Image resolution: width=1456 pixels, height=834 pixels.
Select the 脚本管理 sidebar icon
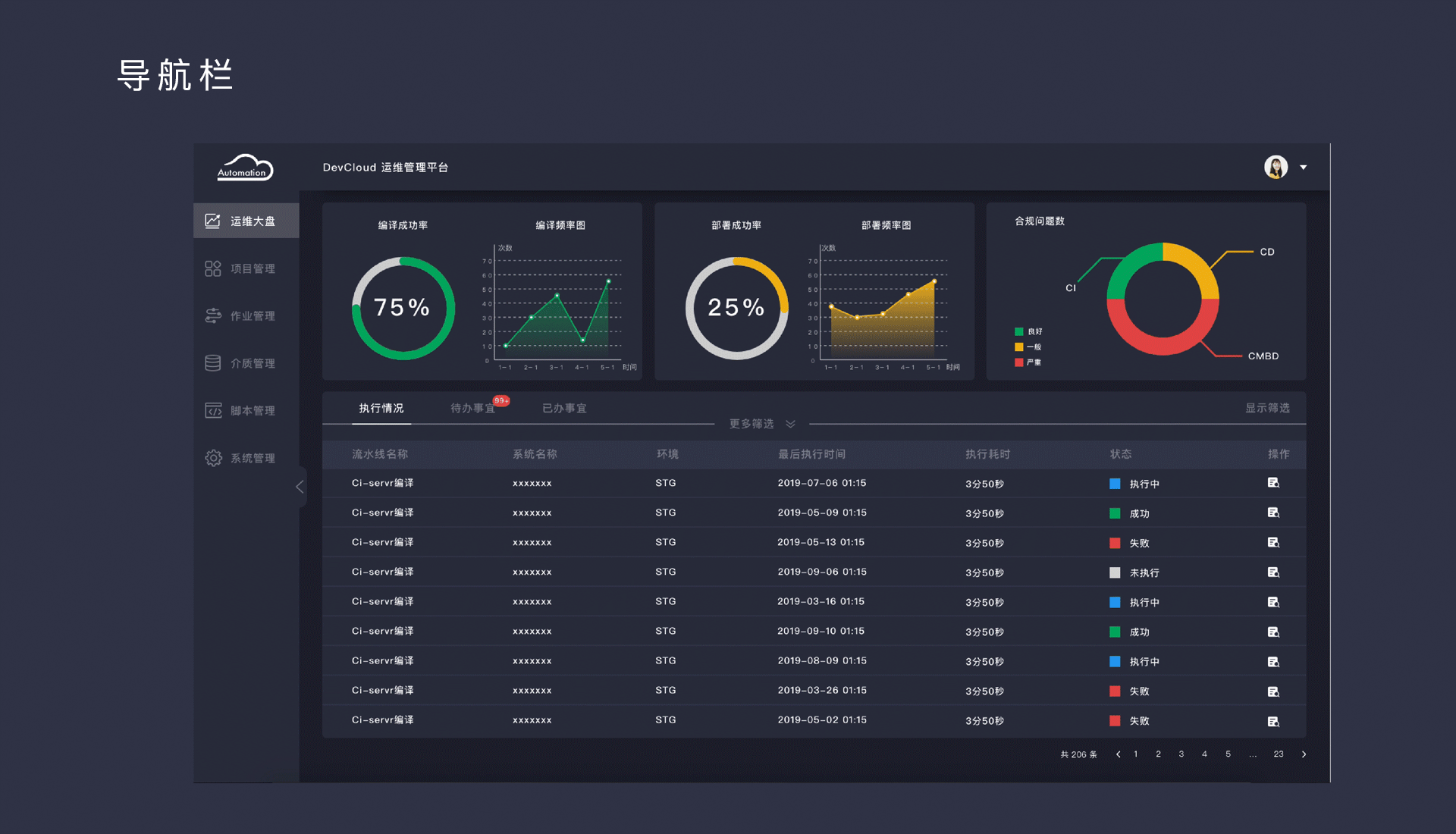click(213, 410)
